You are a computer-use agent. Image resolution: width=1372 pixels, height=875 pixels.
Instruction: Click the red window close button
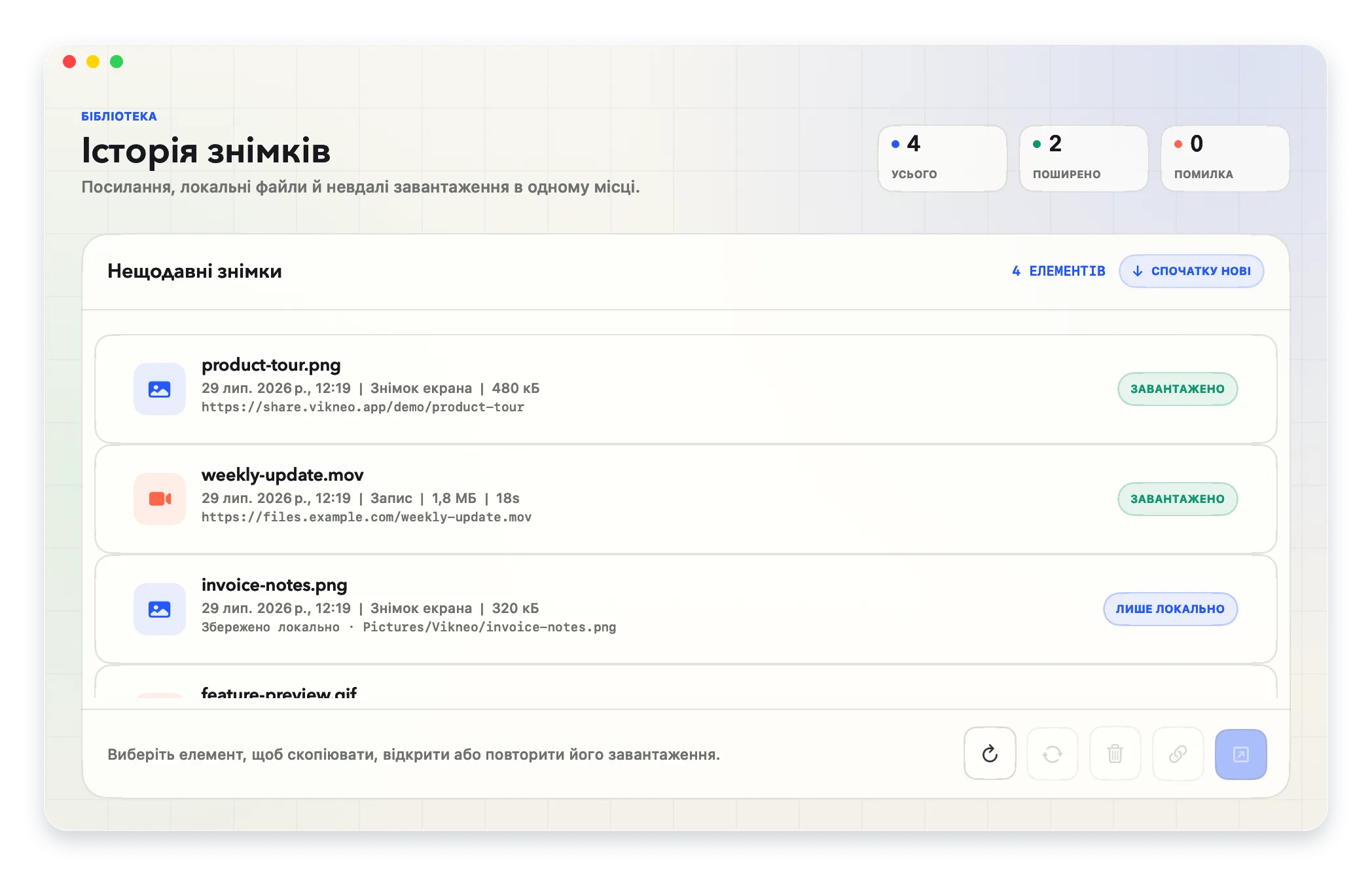(69, 62)
